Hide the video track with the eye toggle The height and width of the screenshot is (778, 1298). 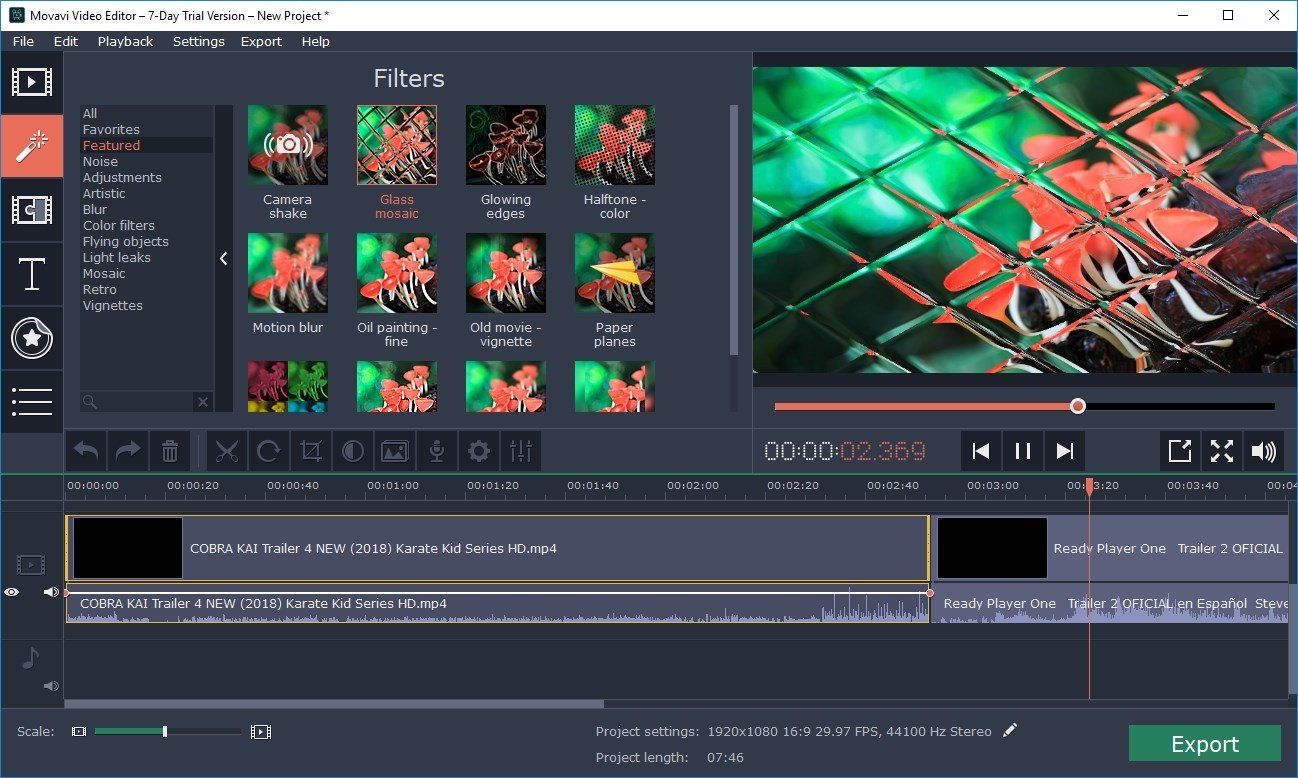[x=11, y=591]
